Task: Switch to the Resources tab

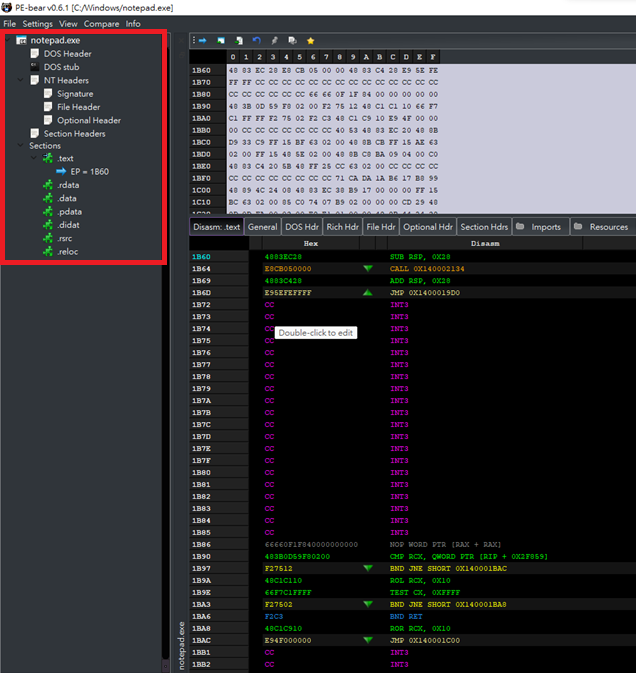Action: pyautogui.click(x=603, y=227)
